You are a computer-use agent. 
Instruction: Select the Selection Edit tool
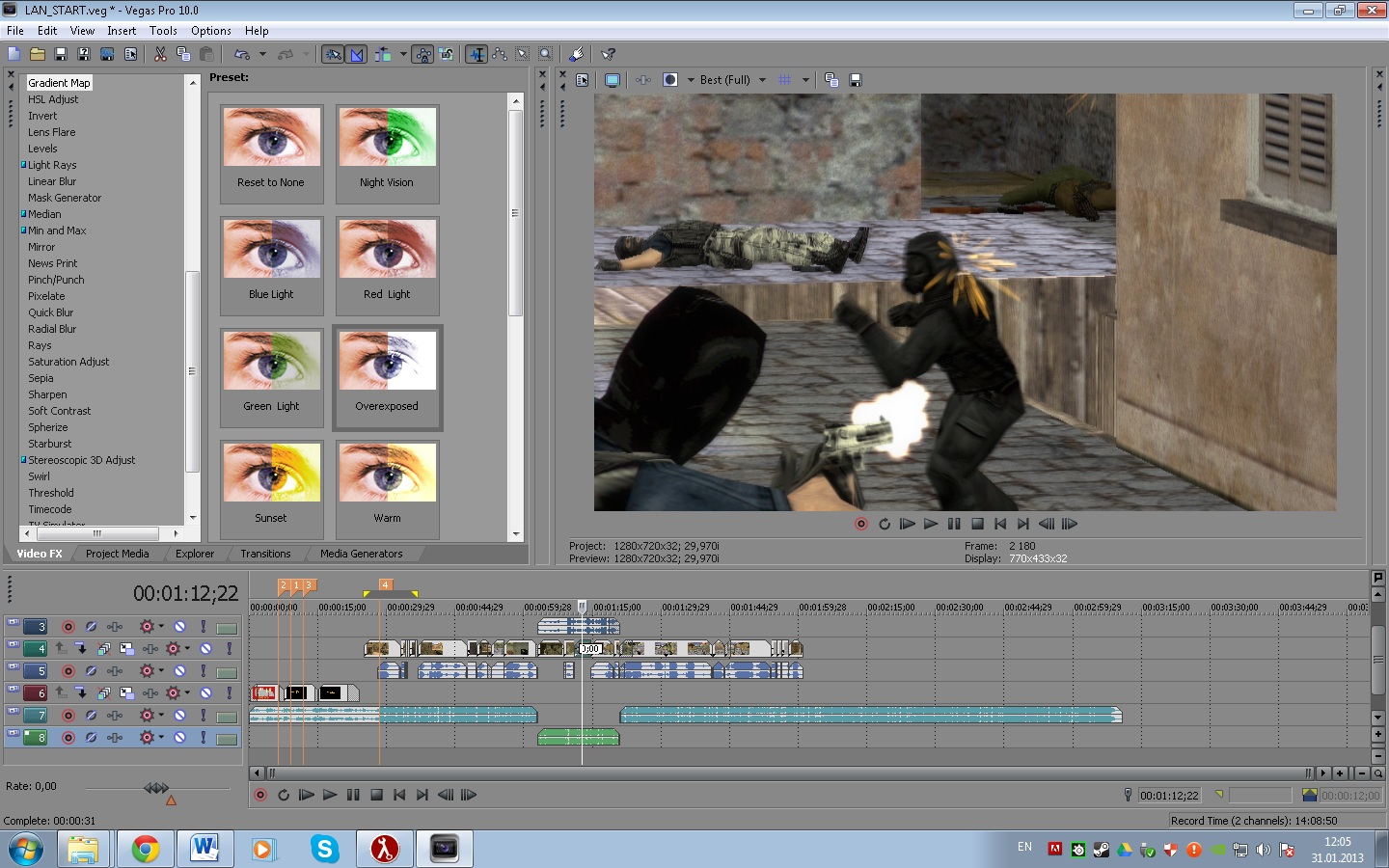[x=523, y=54]
